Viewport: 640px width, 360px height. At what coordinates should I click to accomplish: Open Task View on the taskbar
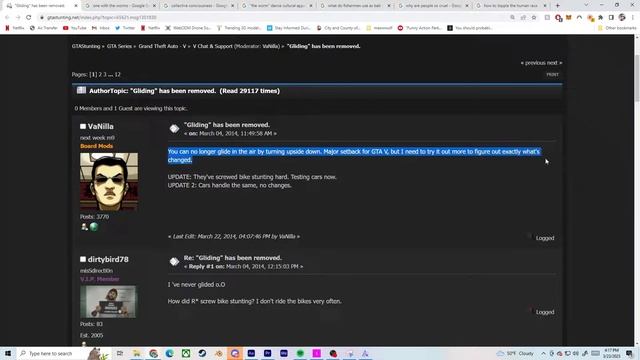tap(120, 353)
